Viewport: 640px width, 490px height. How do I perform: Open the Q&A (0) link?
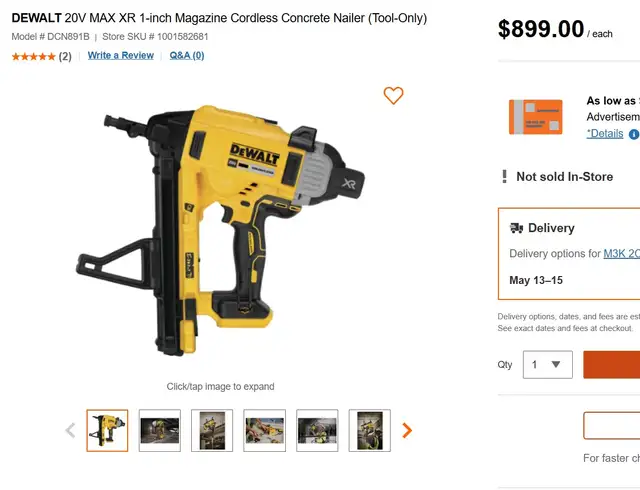point(187,56)
